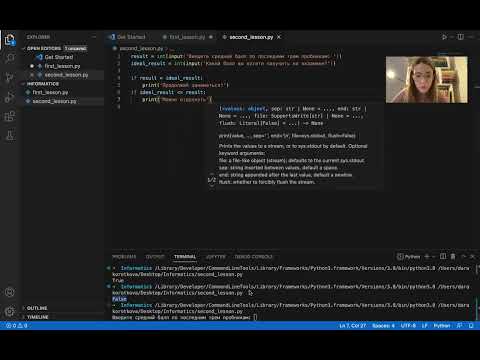Open the Output panel tab
The height and width of the screenshot is (360, 480).
155,257
